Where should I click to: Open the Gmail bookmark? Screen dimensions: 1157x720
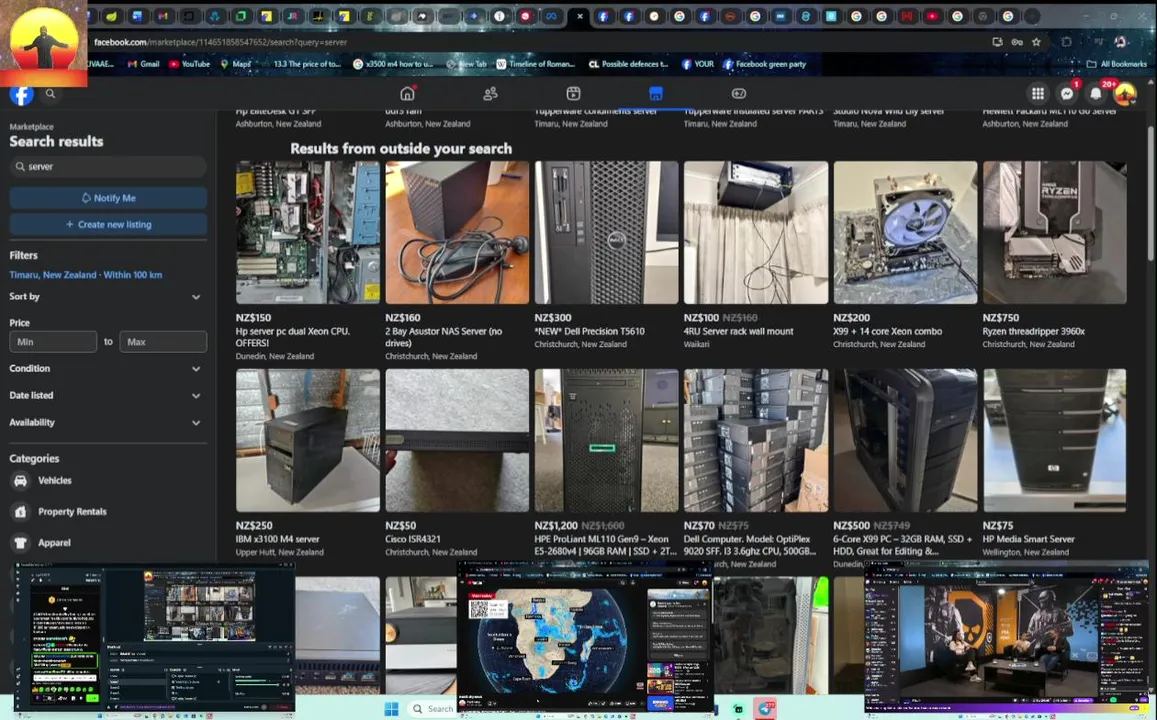143,64
